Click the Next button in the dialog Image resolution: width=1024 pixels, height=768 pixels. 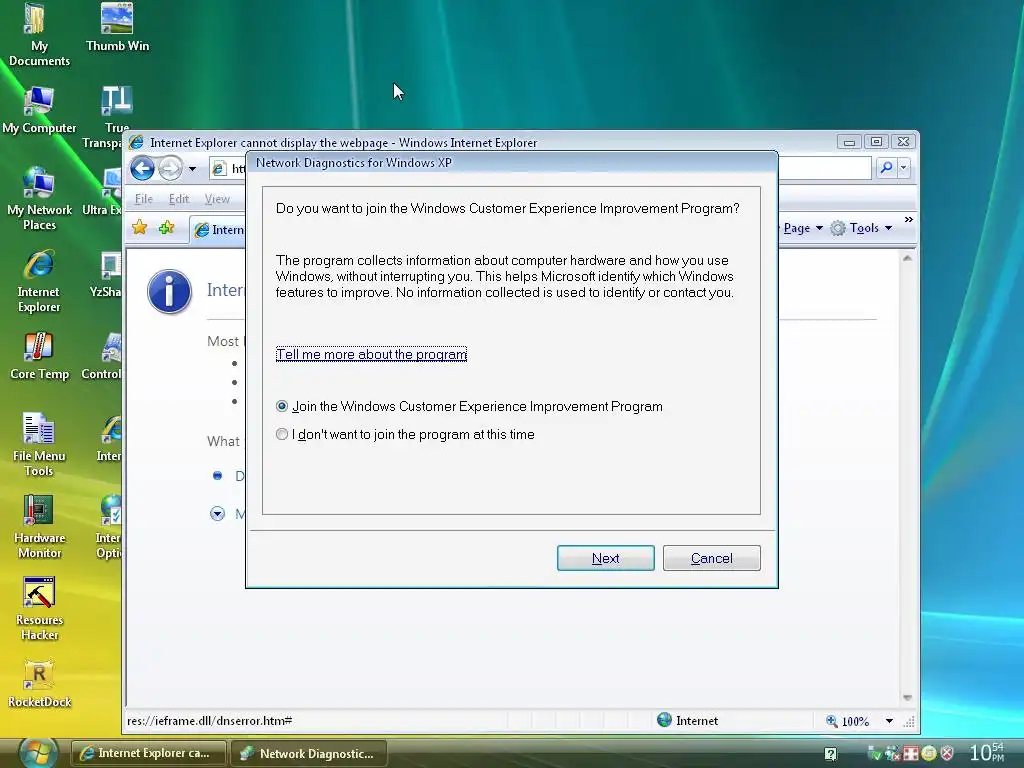pyautogui.click(x=605, y=558)
